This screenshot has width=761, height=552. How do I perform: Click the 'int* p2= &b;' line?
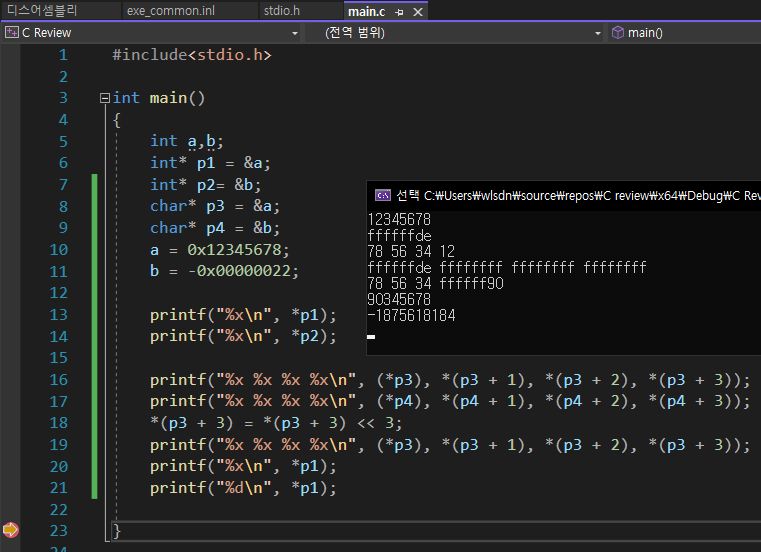pyautogui.click(x=206, y=185)
